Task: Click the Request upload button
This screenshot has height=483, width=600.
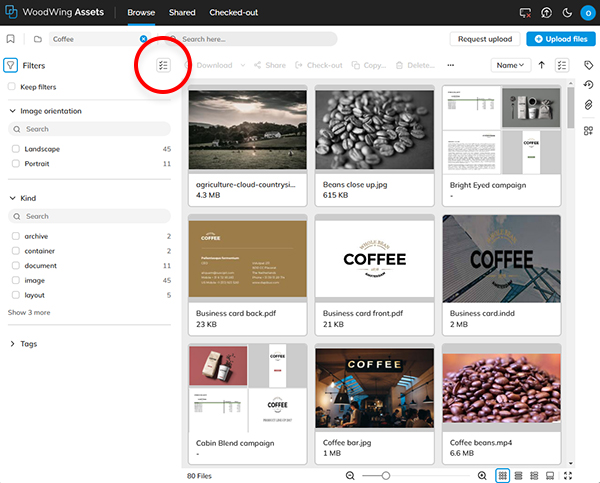Action: coord(485,39)
